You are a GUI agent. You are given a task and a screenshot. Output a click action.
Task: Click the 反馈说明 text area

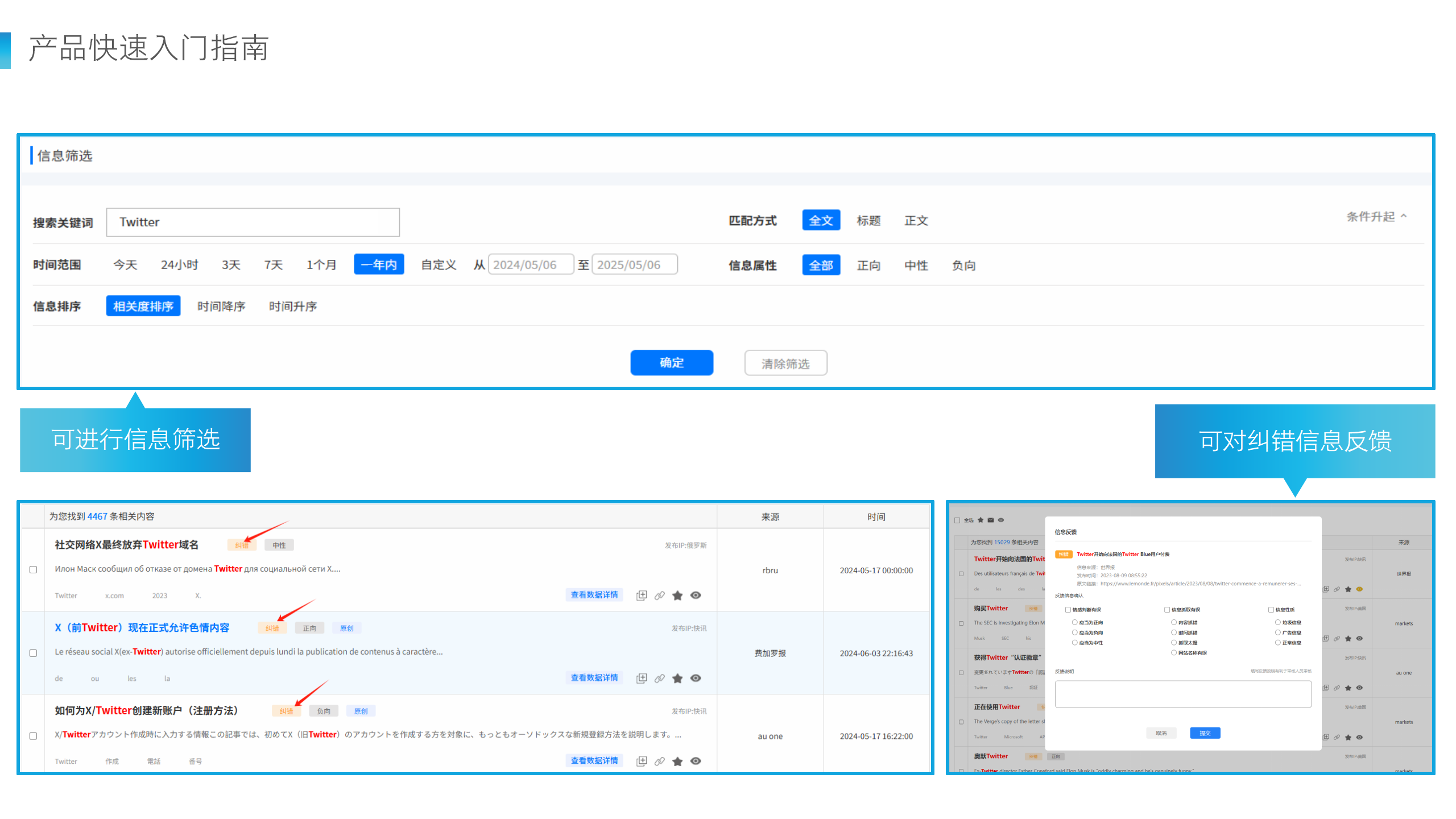pyautogui.click(x=1183, y=694)
